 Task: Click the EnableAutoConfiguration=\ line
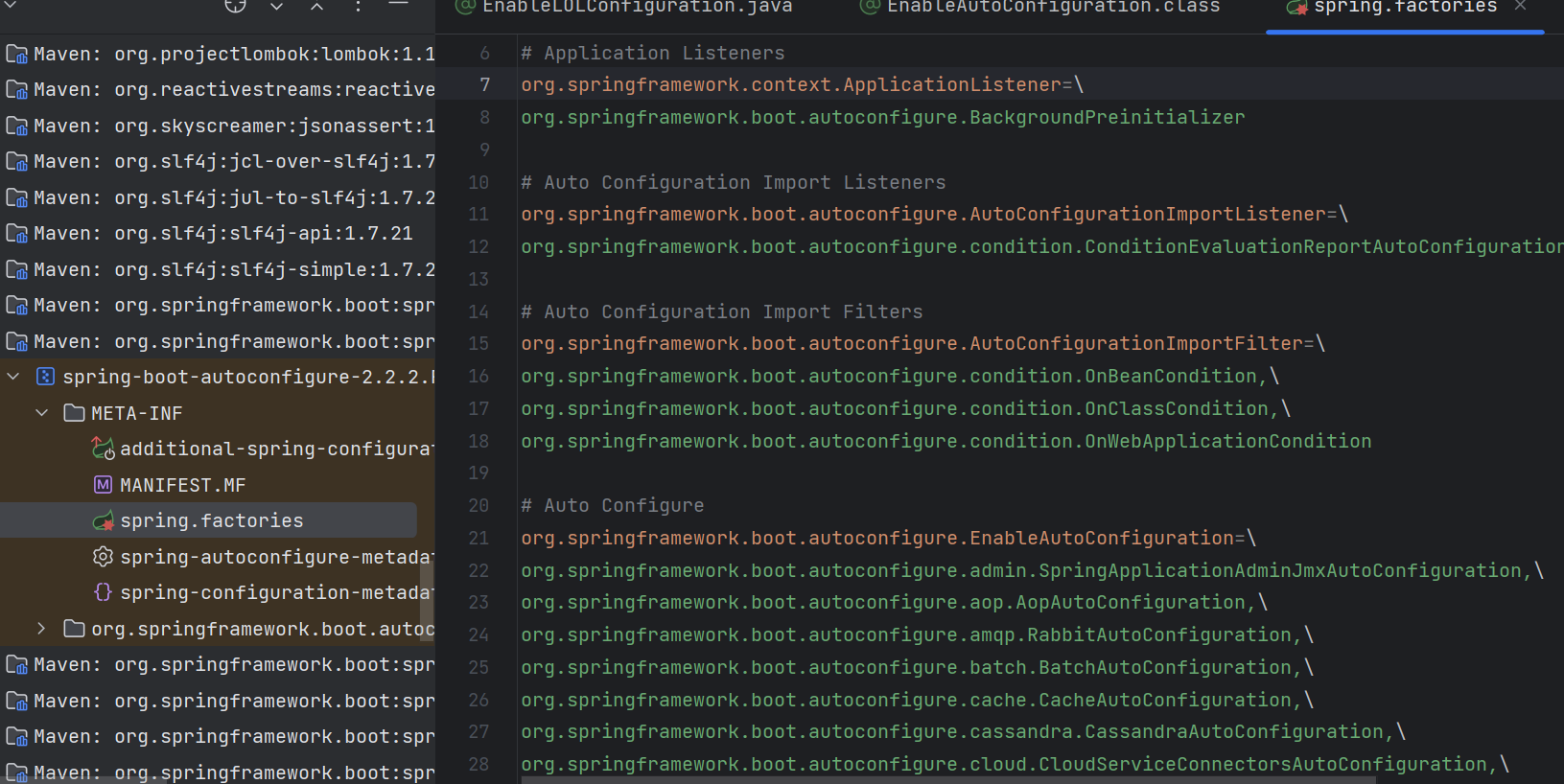pos(888,538)
